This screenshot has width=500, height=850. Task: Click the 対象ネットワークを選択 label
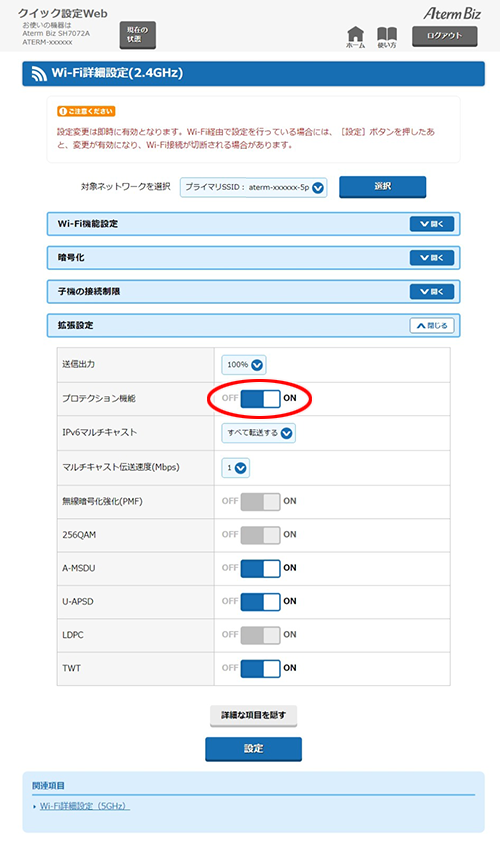pyautogui.click(x=125, y=186)
